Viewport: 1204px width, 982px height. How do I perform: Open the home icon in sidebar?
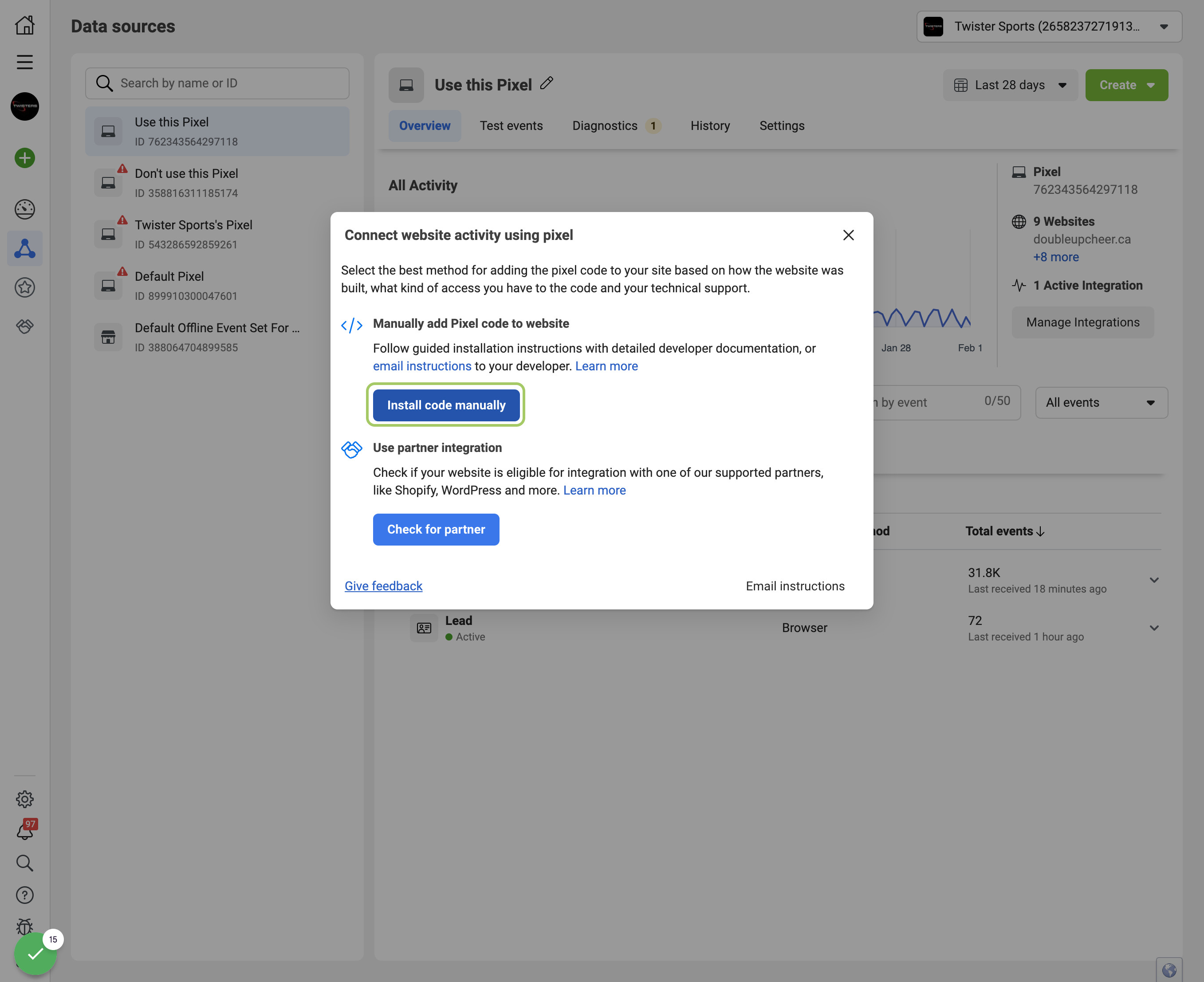(x=24, y=25)
